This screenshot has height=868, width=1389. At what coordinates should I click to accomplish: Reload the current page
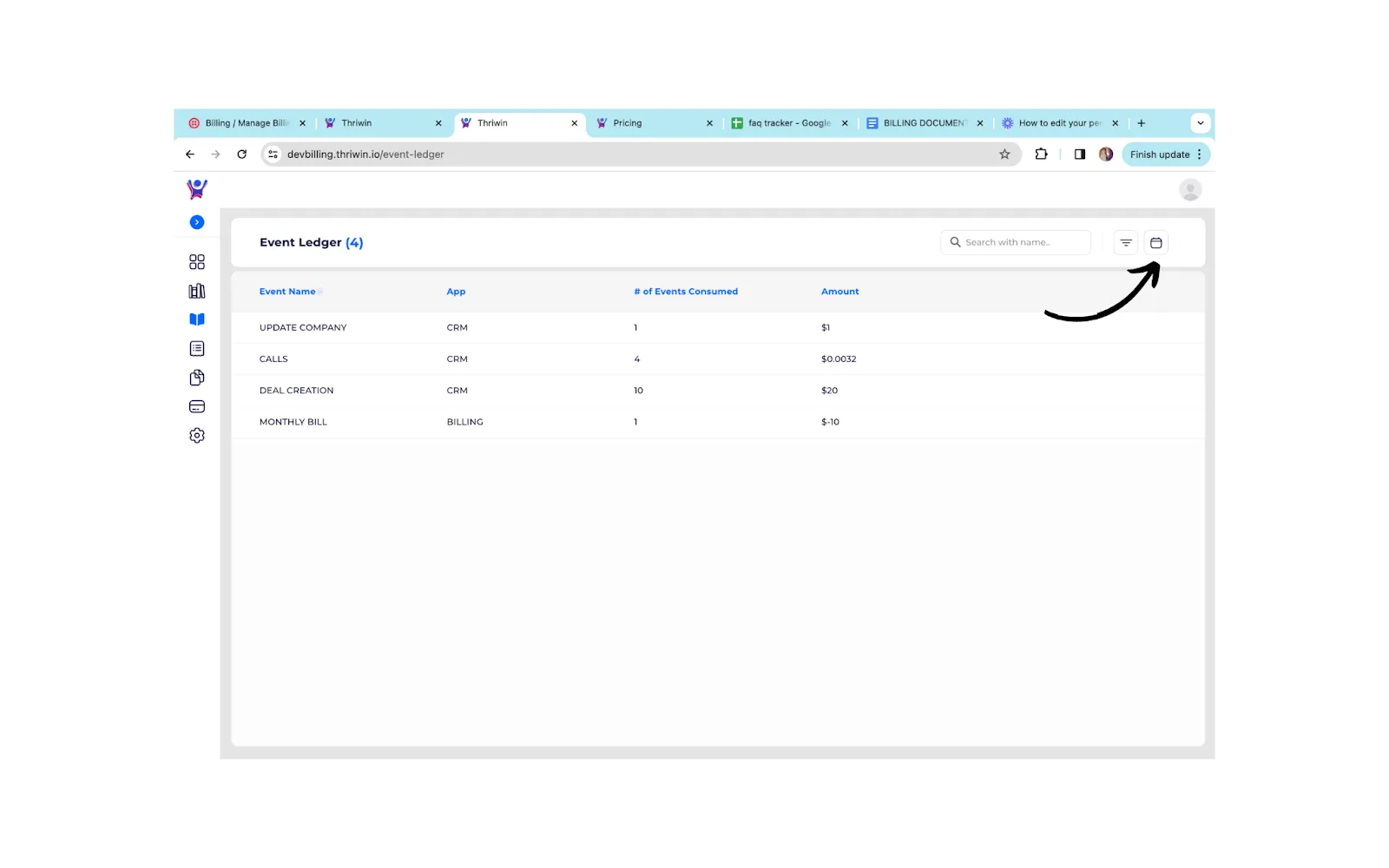pyautogui.click(x=241, y=155)
